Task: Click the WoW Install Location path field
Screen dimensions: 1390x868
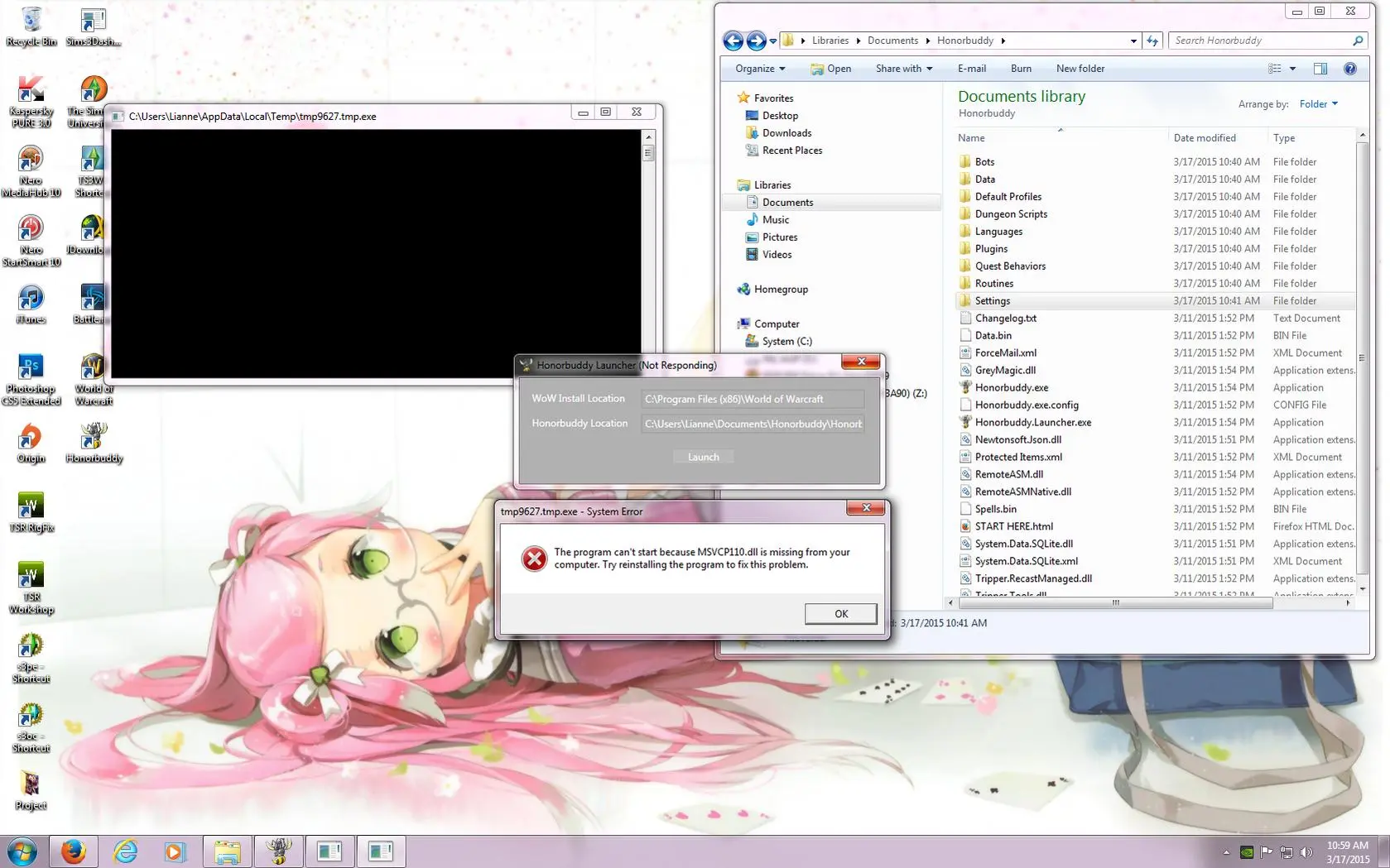Action: (752, 399)
